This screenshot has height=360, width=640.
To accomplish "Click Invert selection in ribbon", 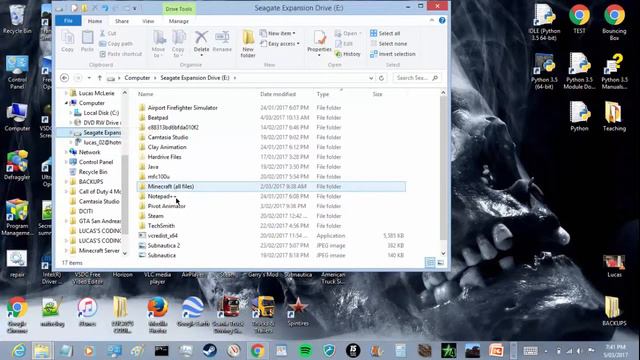I will tap(393, 54).
